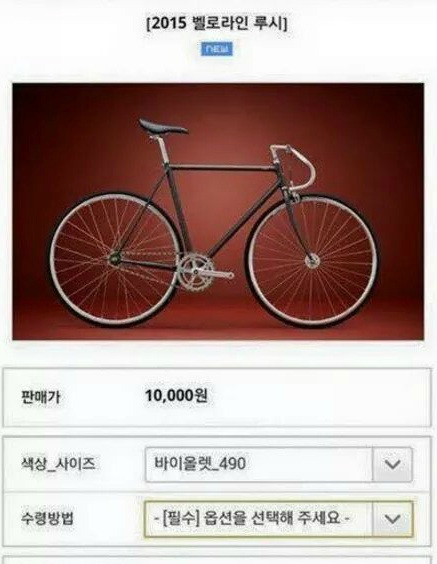Click the seat post below the saddle
The width and height of the screenshot is (437, 564).
(162, 149)
